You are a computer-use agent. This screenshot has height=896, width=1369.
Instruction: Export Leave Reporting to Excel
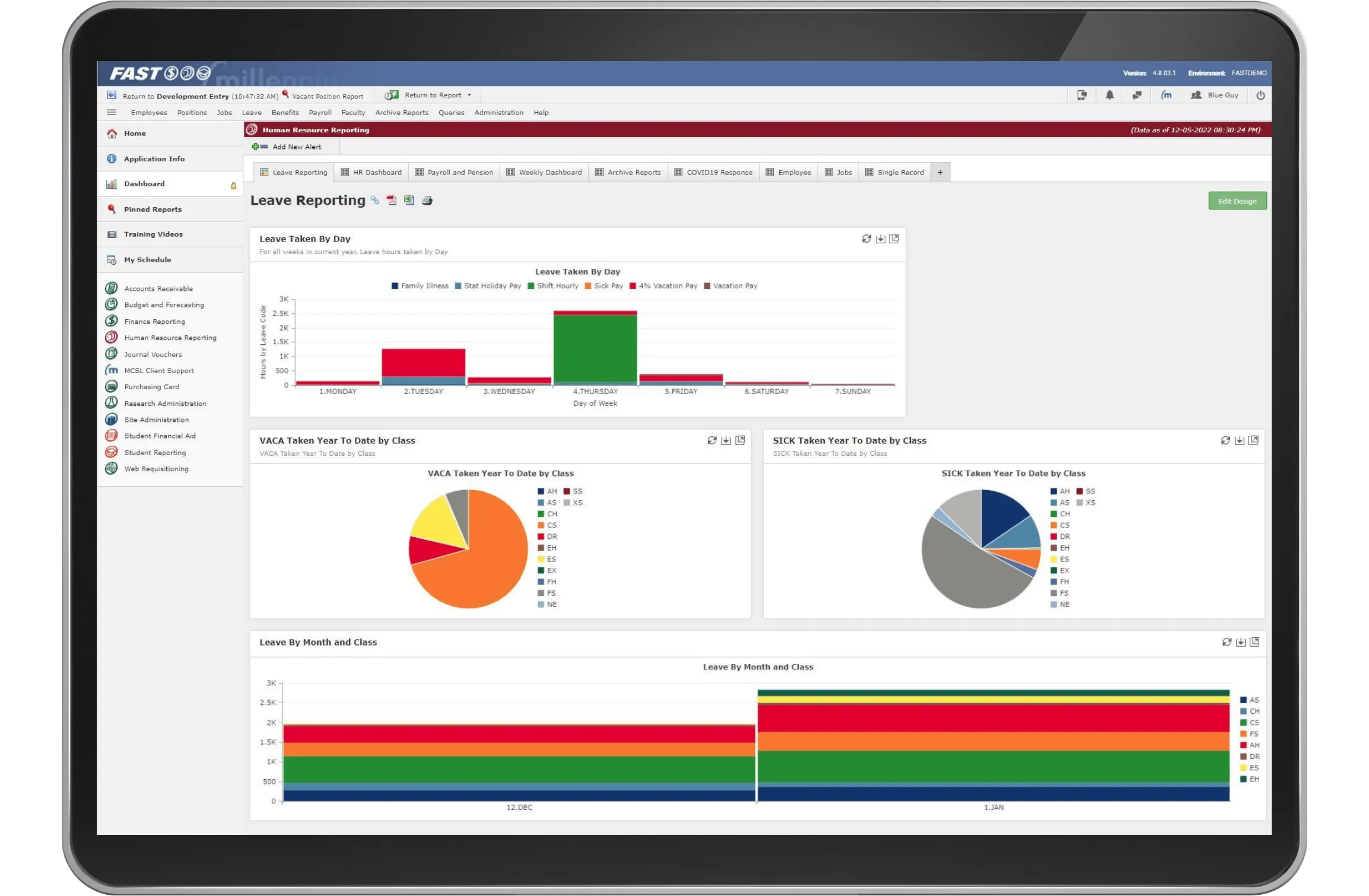[409, 201]
